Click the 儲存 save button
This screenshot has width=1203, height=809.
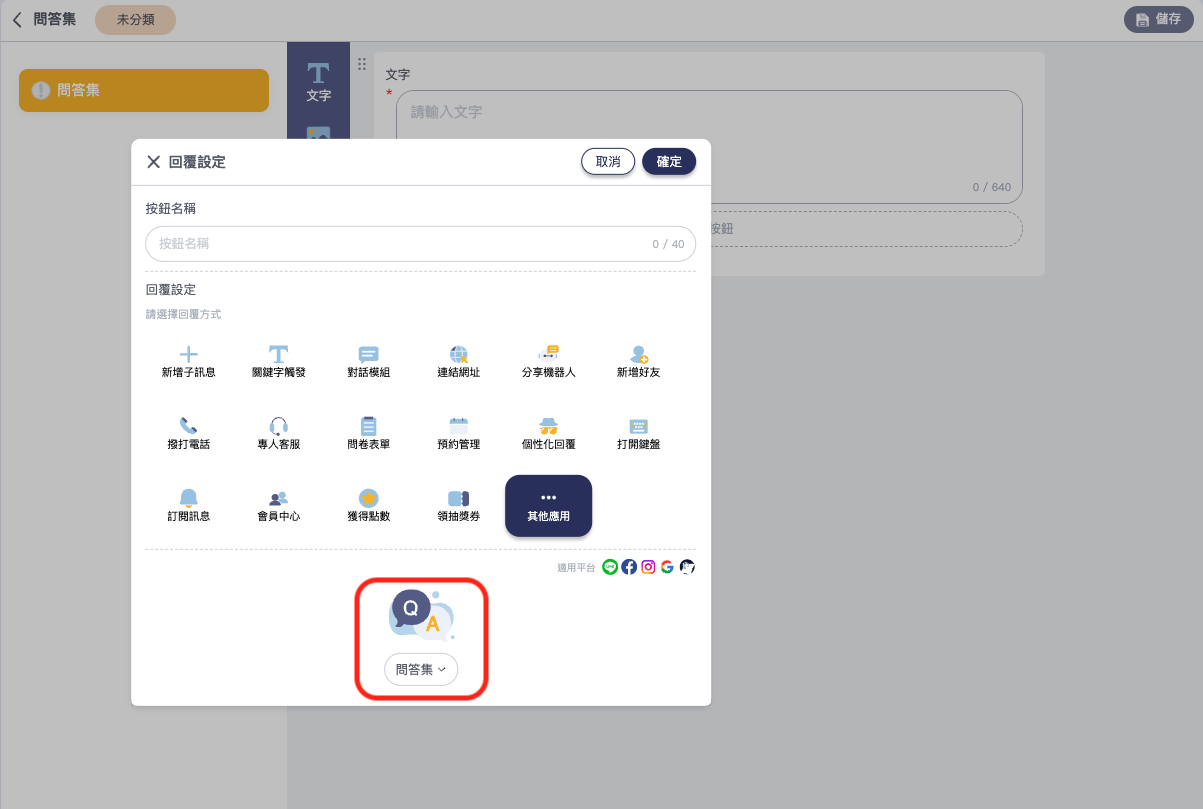tap(1158, 19)
